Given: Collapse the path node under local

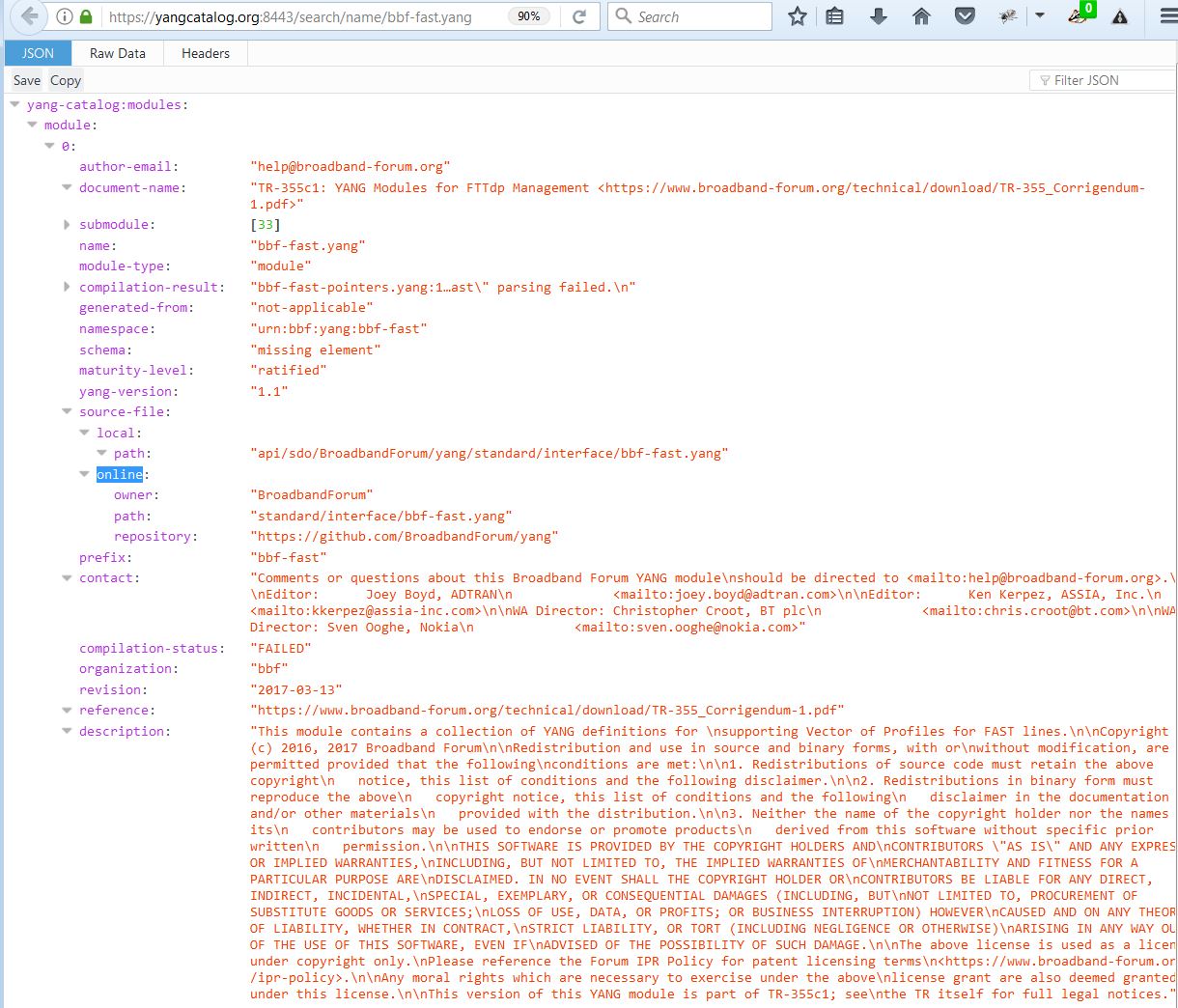Looking at the screenshot, I should tap(102, 453).
